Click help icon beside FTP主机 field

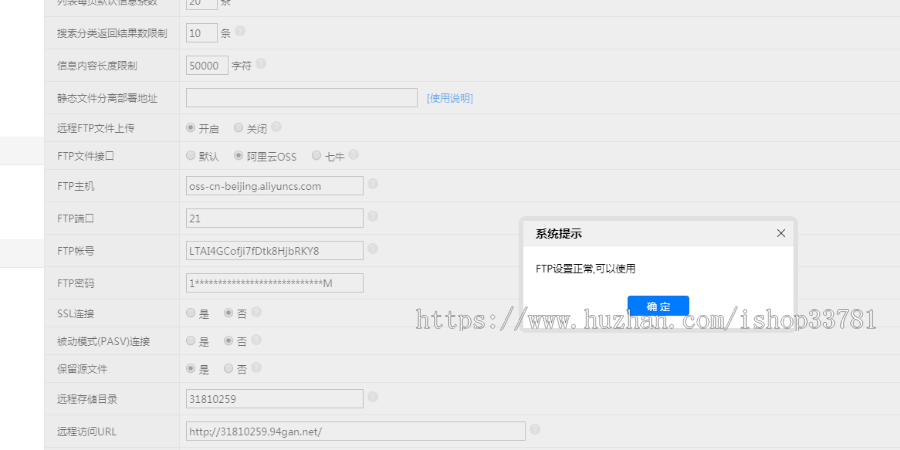pos(373,184)
